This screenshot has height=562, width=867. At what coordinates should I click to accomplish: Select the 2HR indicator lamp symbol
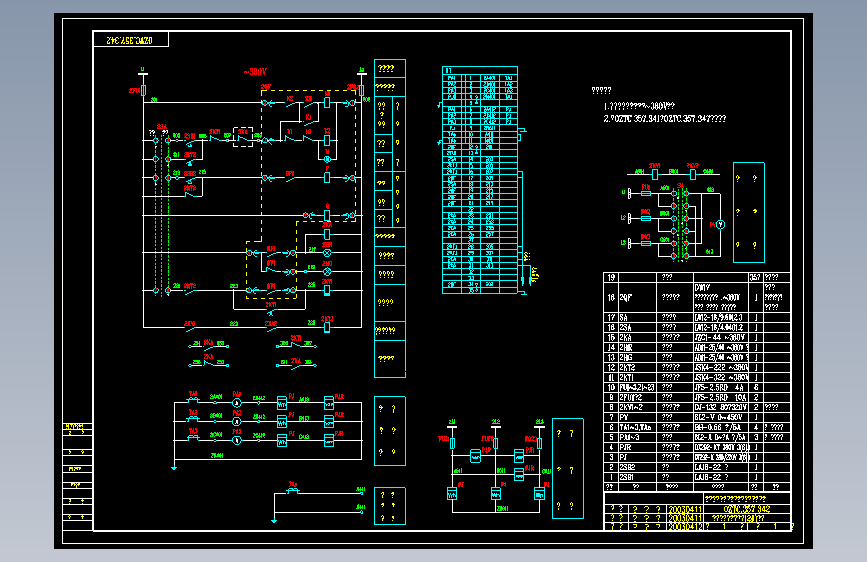click(x=327, y=253)
